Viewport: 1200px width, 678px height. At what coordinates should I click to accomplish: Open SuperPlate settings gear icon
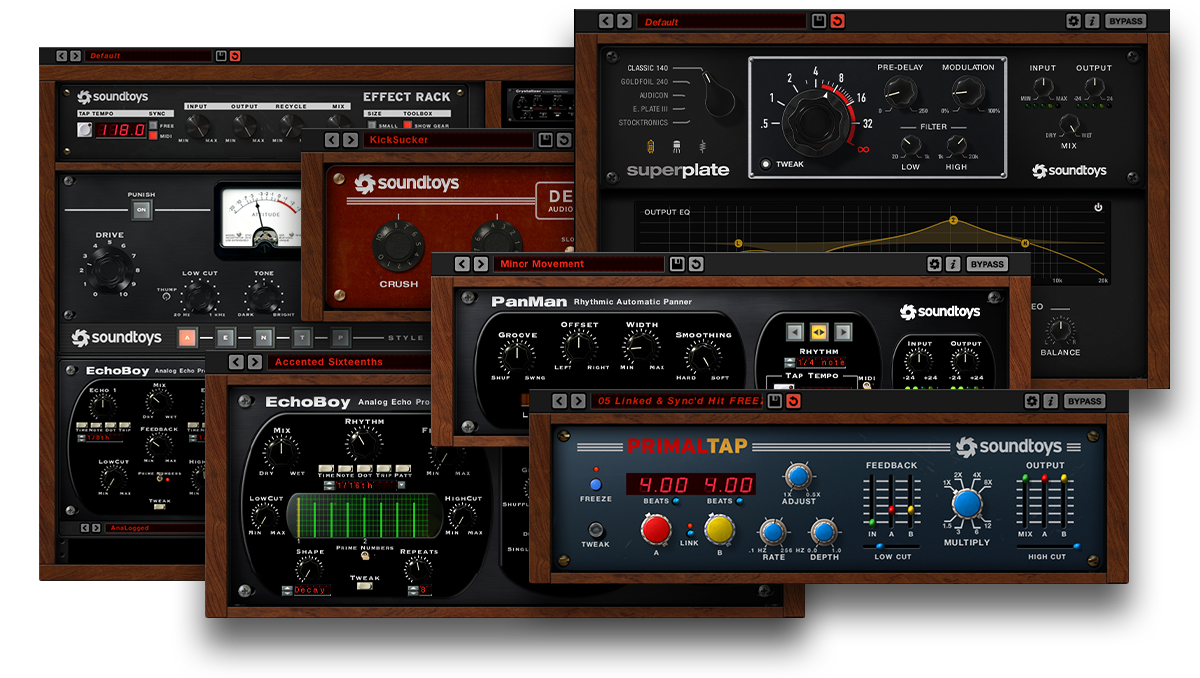(1073, 21)
